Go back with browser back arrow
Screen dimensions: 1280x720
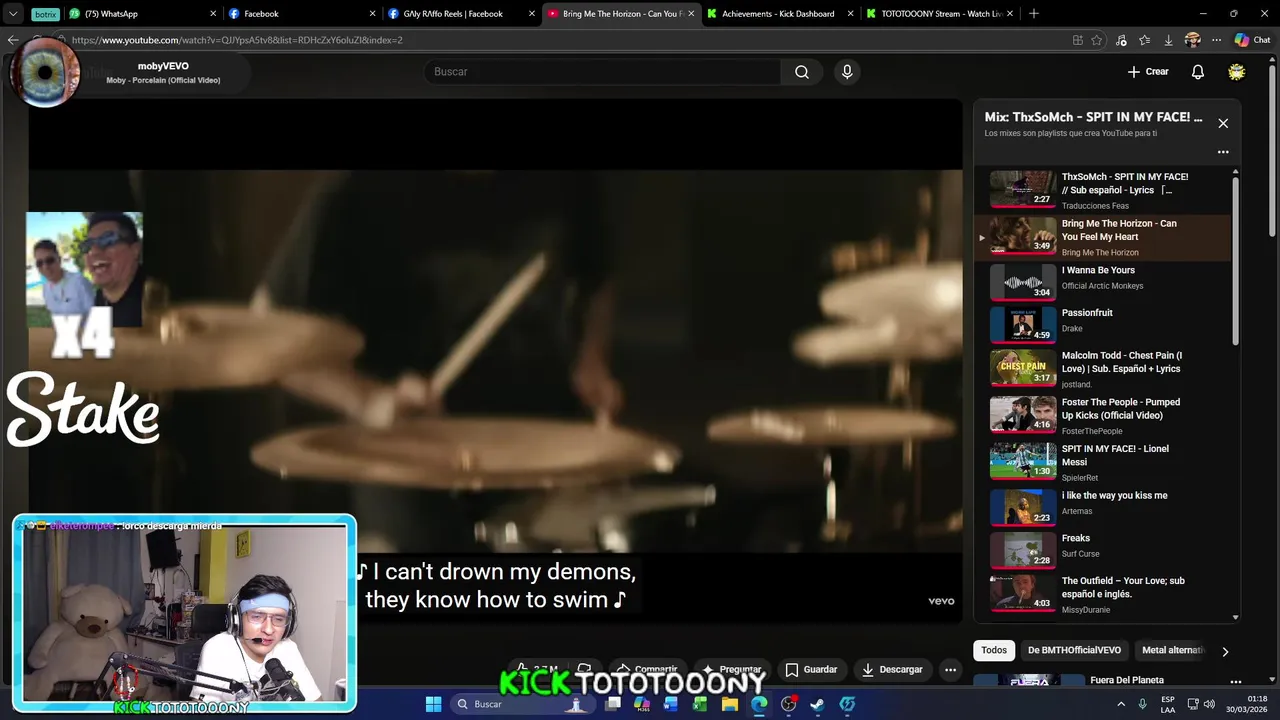pos(13,40)
